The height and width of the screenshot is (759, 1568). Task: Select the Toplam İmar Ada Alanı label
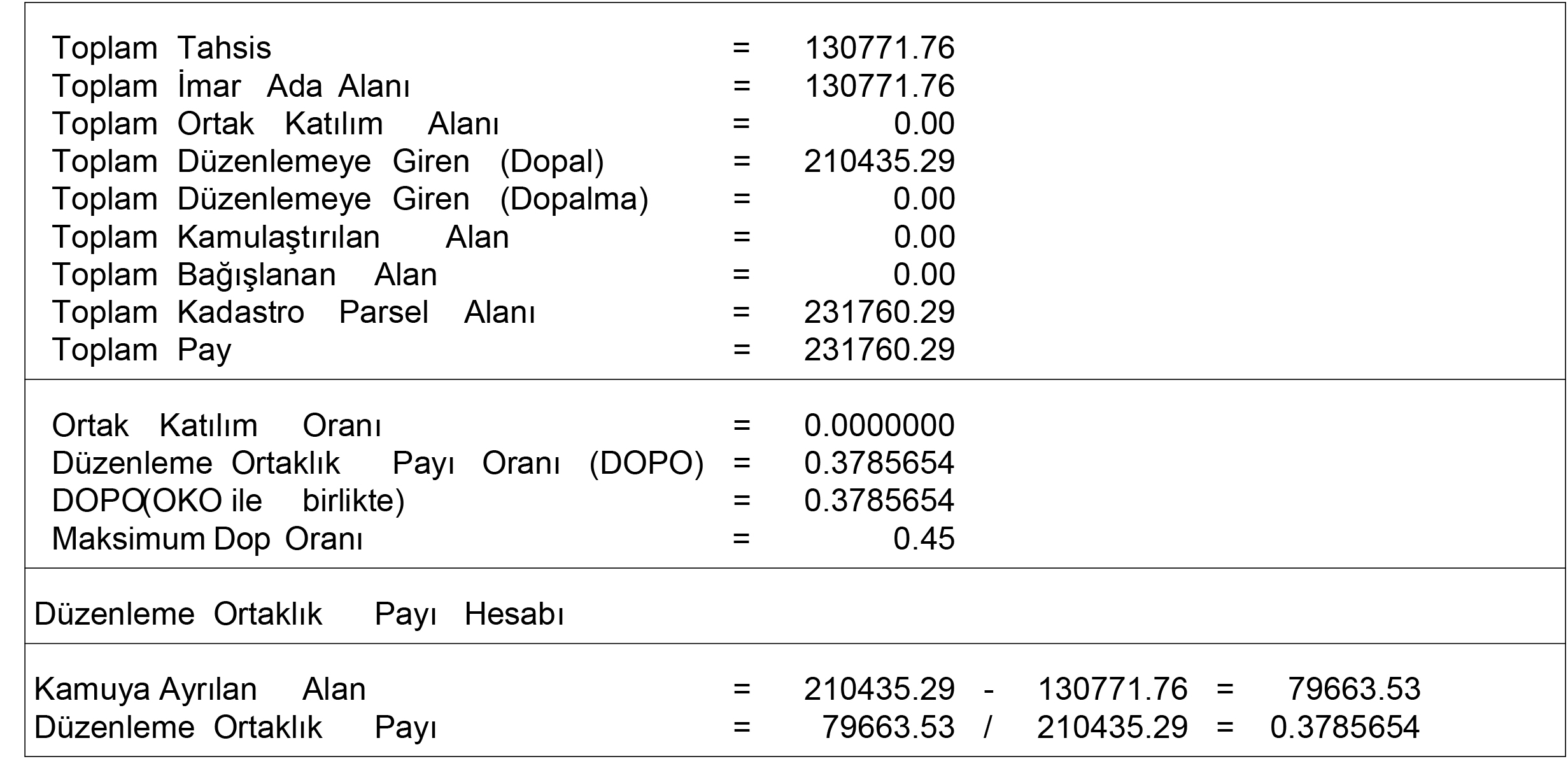pyautogui.click(x=231, y=86)
